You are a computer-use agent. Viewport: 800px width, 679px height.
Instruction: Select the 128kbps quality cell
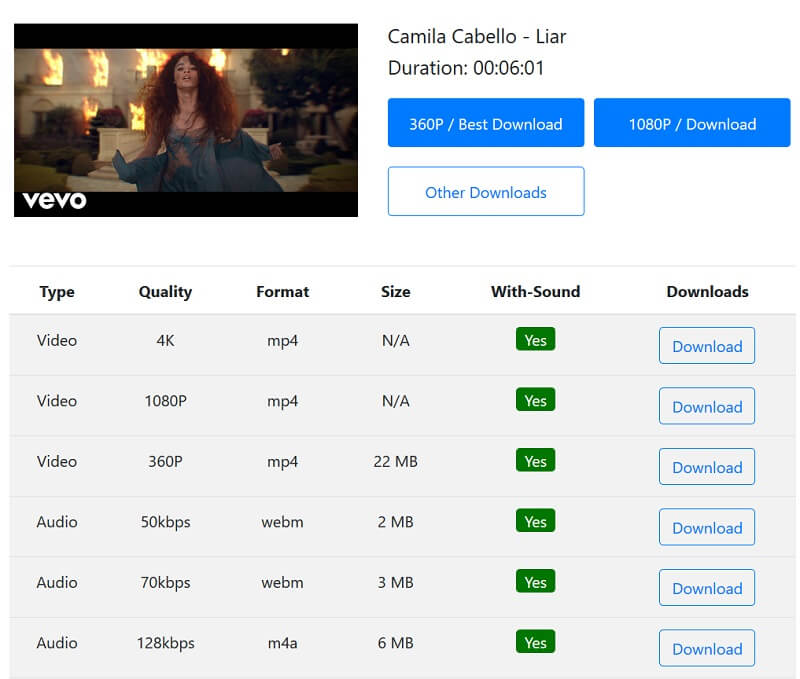(165, 643)
